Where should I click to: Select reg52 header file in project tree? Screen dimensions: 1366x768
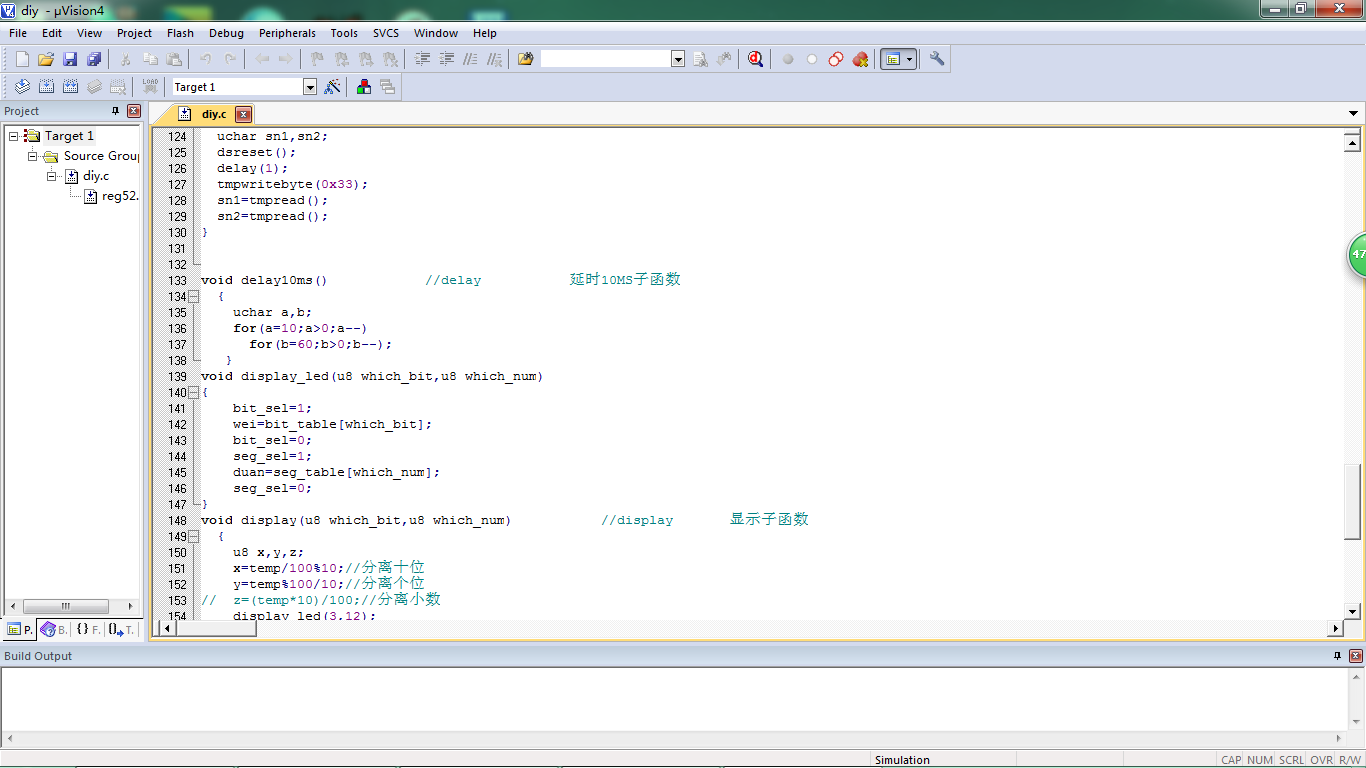point(111,196)
